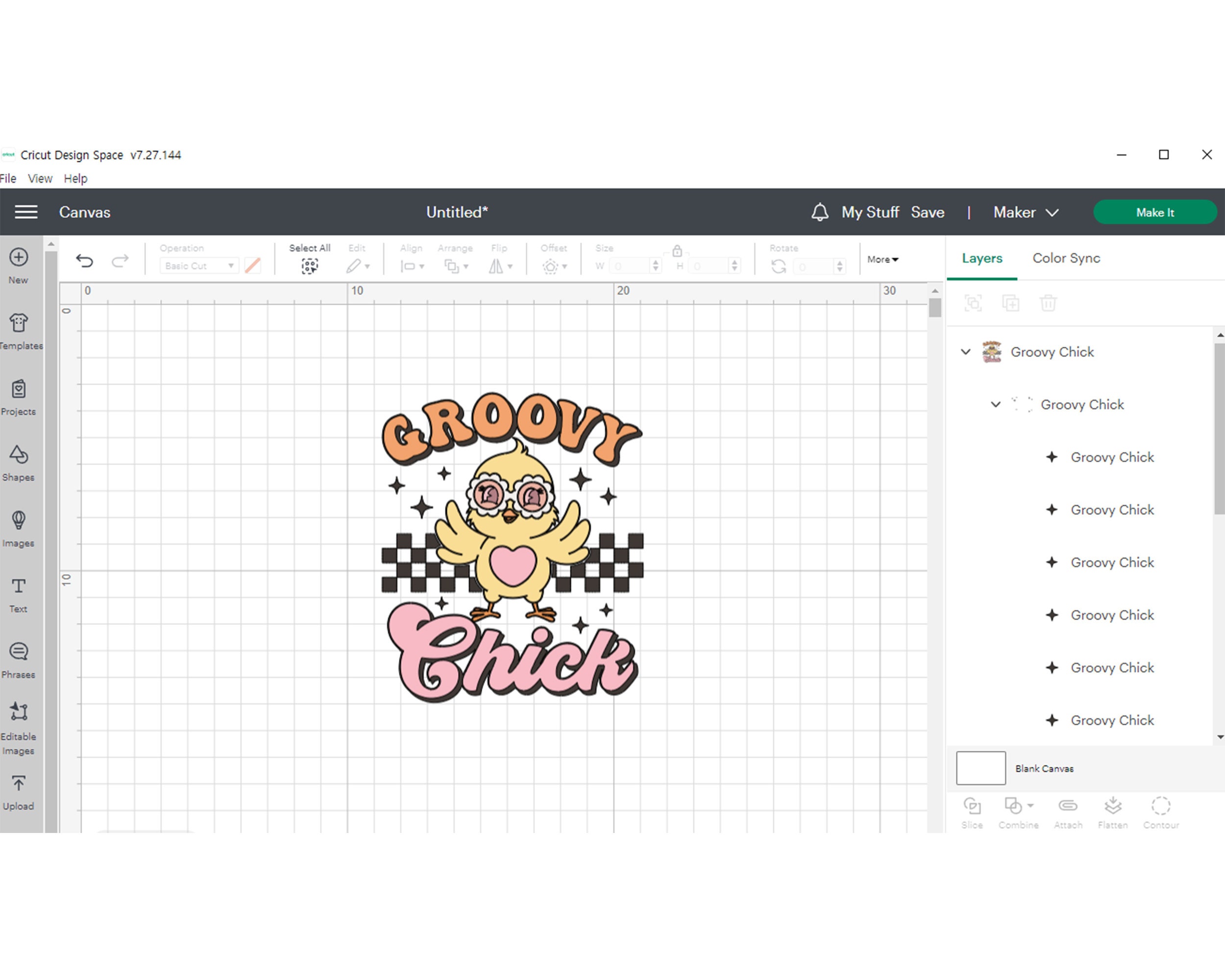Toggle the size aspect ratio lock
The height and width of the screenshot is (980, 1225).
[x=677, y=250]
